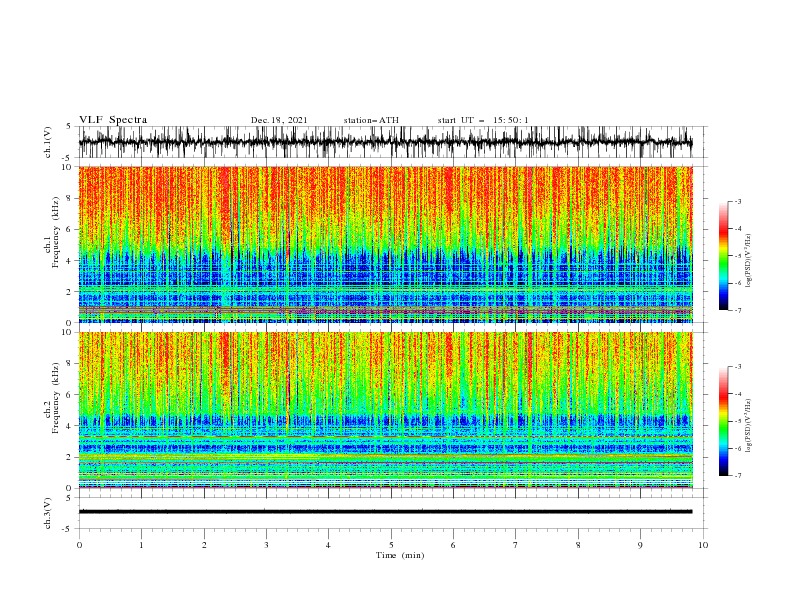Screen dimensions: 792x612
Task: Click the ch.1 log(PSD) colorbar label
Action: (x=749, y=261)
